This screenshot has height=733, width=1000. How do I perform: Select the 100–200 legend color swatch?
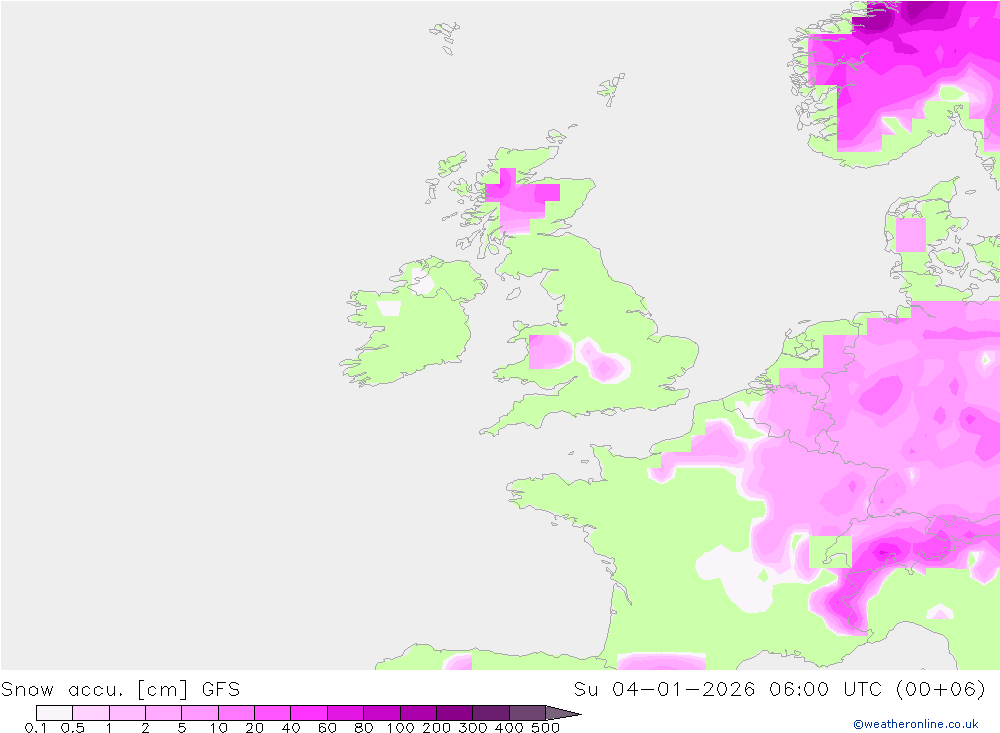tap(418, 713)
